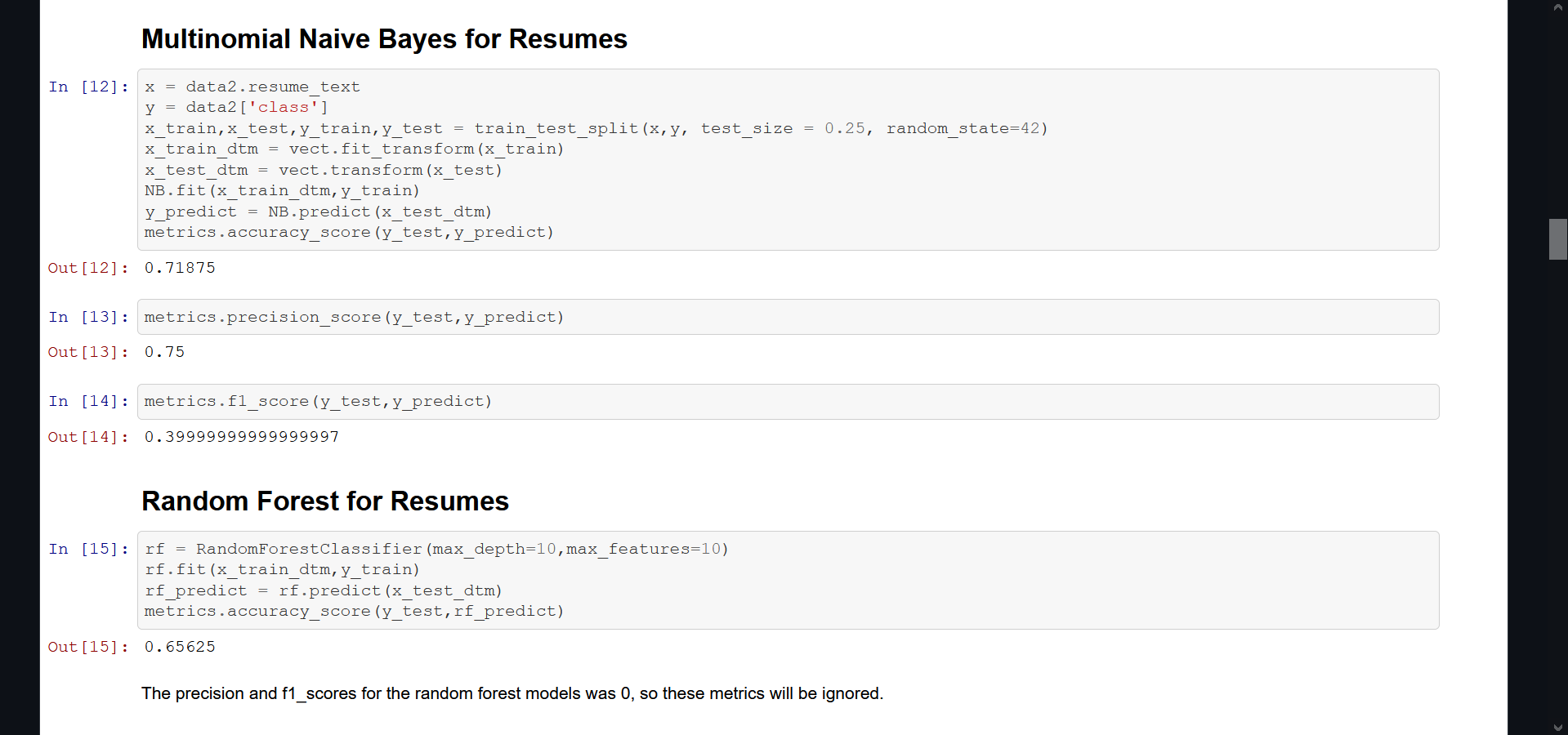Click the In [15] prompt label

tap(88, 549)
